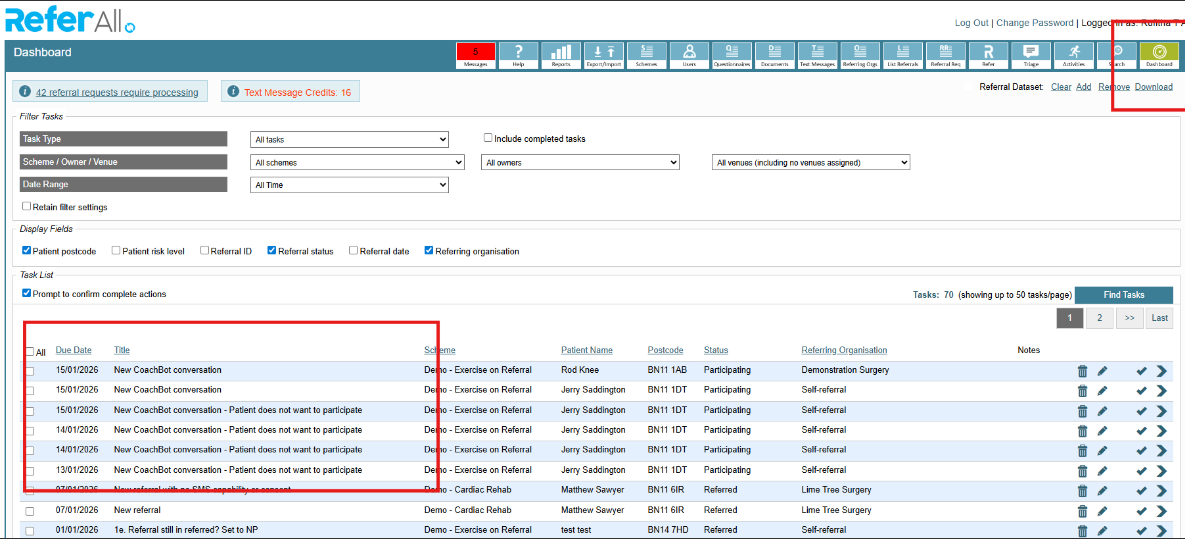This screenshot has width=1185, height=539.
Task: Delete the Rod Knee task with trash icon
Action: [x=1082, y=371]
